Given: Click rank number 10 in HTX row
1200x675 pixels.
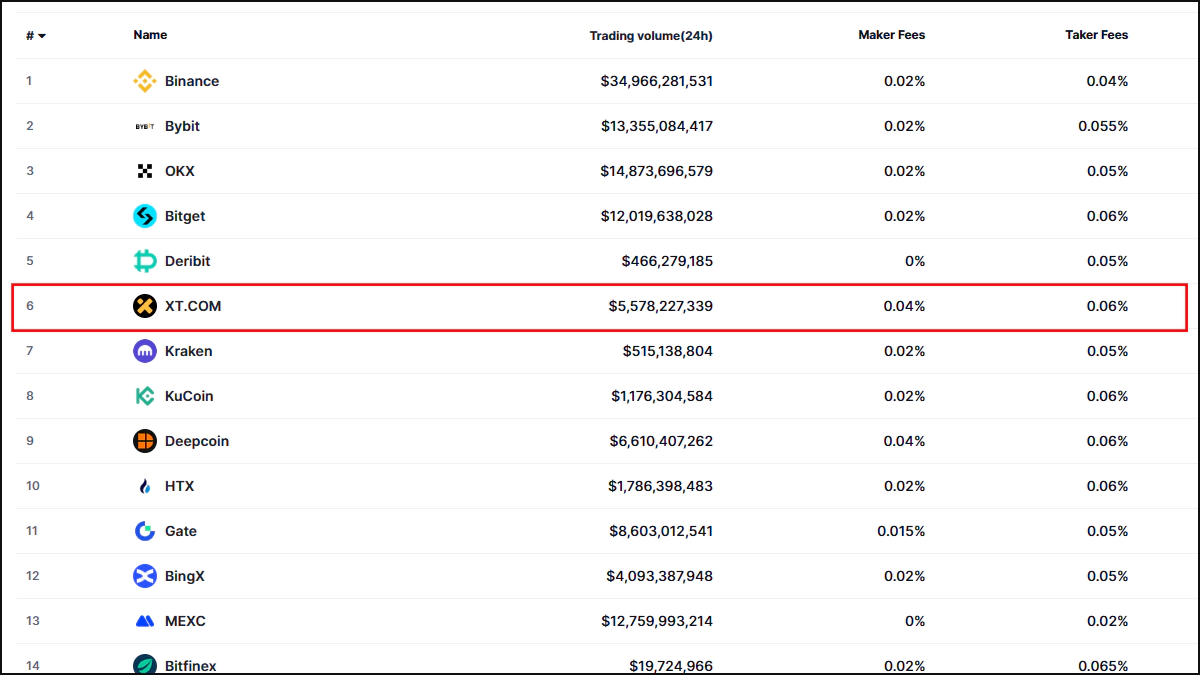Looking at the screenshot, I should point(33,486).
